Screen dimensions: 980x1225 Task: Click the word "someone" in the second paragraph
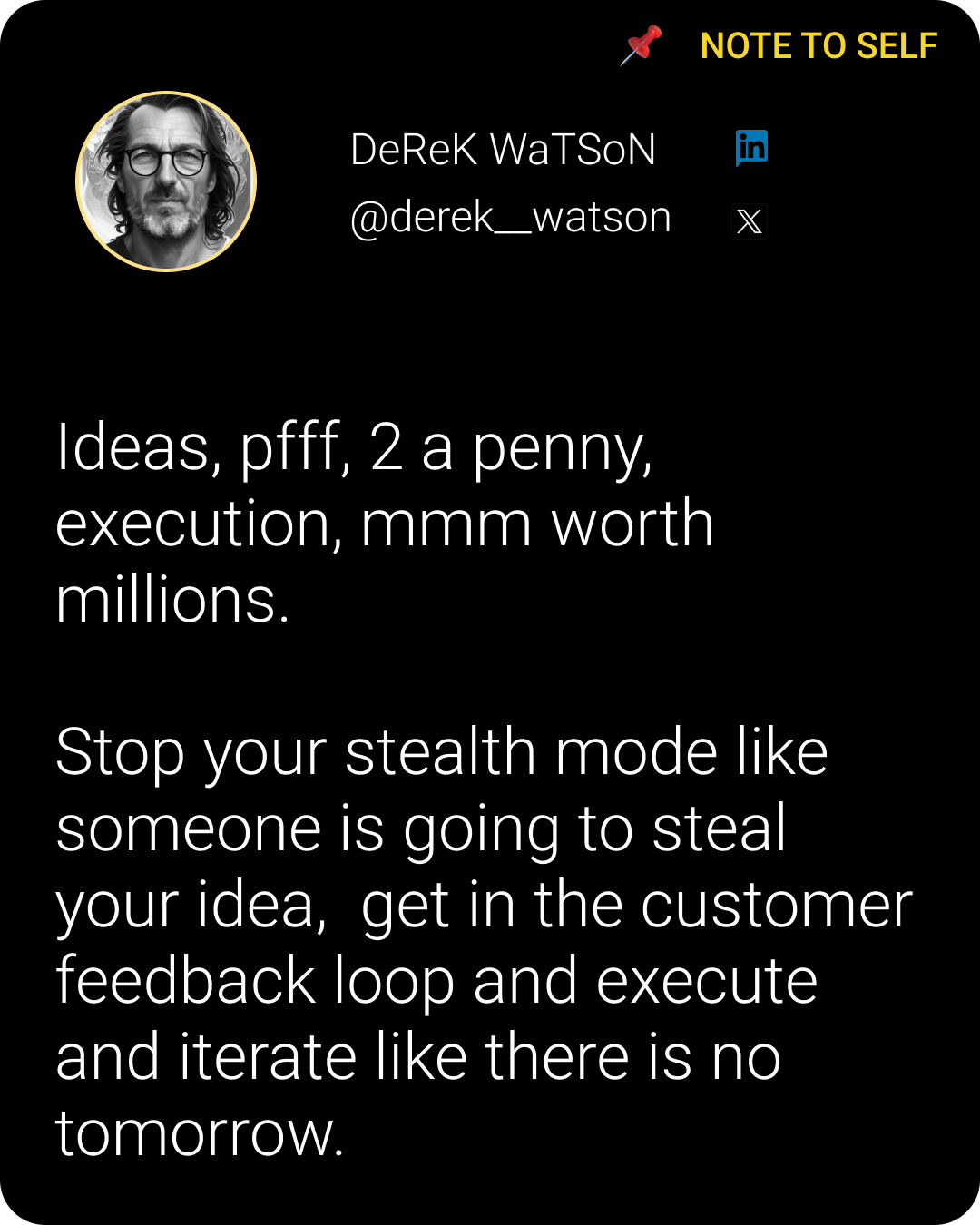pos(189,830)
